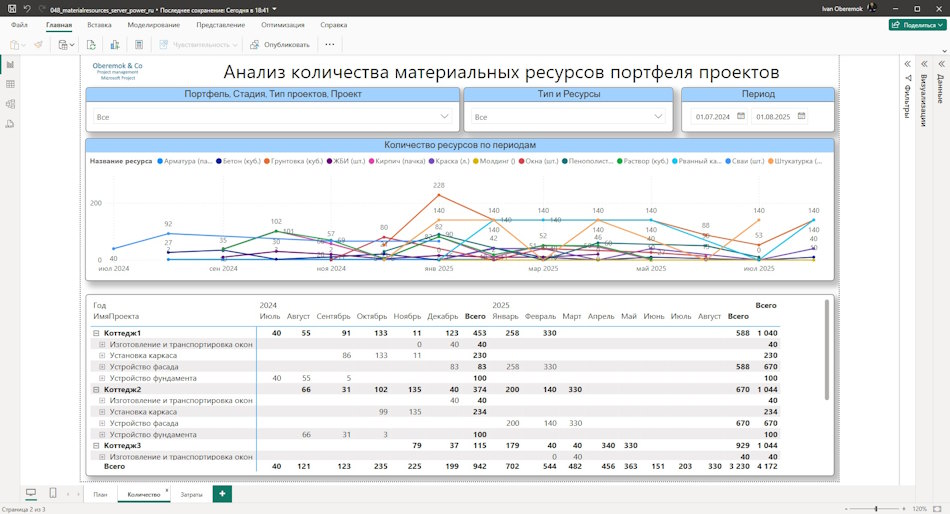This screenshot has width=950, height=514.
Task: Click the Paste clipboard icon in the ribbon
Action: click(x=15, y=44)
